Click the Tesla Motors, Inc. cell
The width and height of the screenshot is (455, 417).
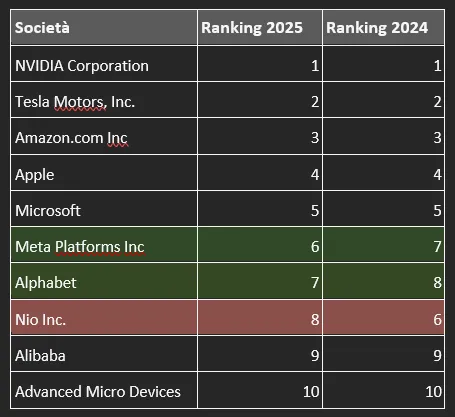(x=104, y=100)
